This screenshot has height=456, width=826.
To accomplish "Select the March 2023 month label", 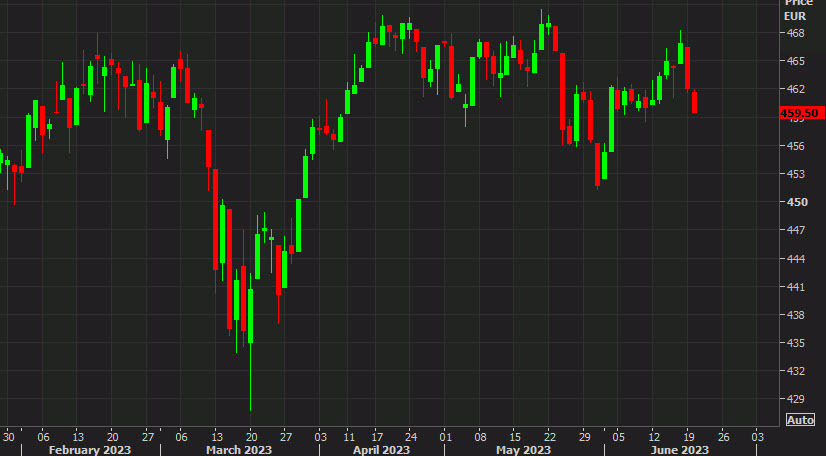I will coord(239,450).
